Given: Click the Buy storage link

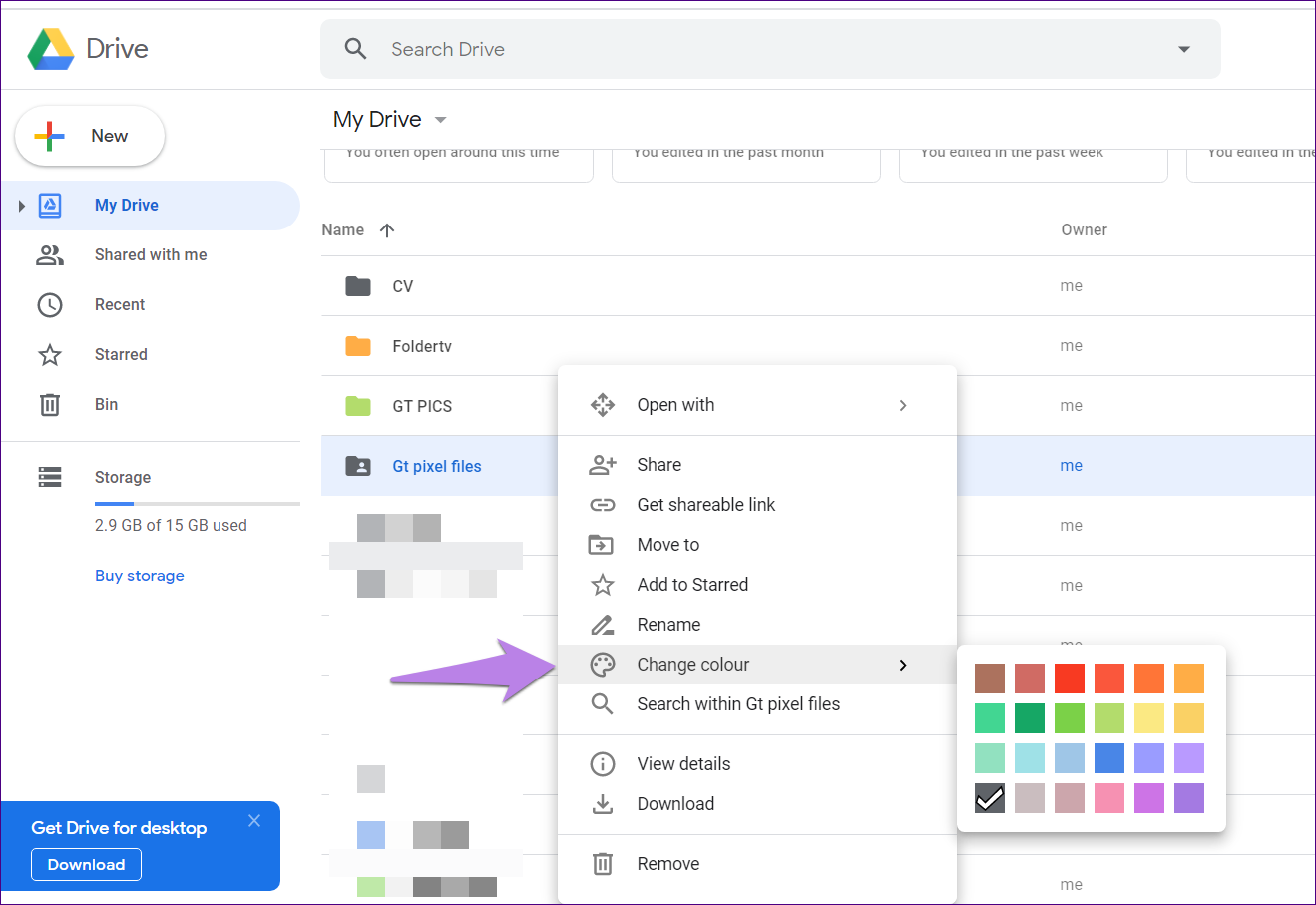Looking at the screenshot, I should (x=139, y=575).
